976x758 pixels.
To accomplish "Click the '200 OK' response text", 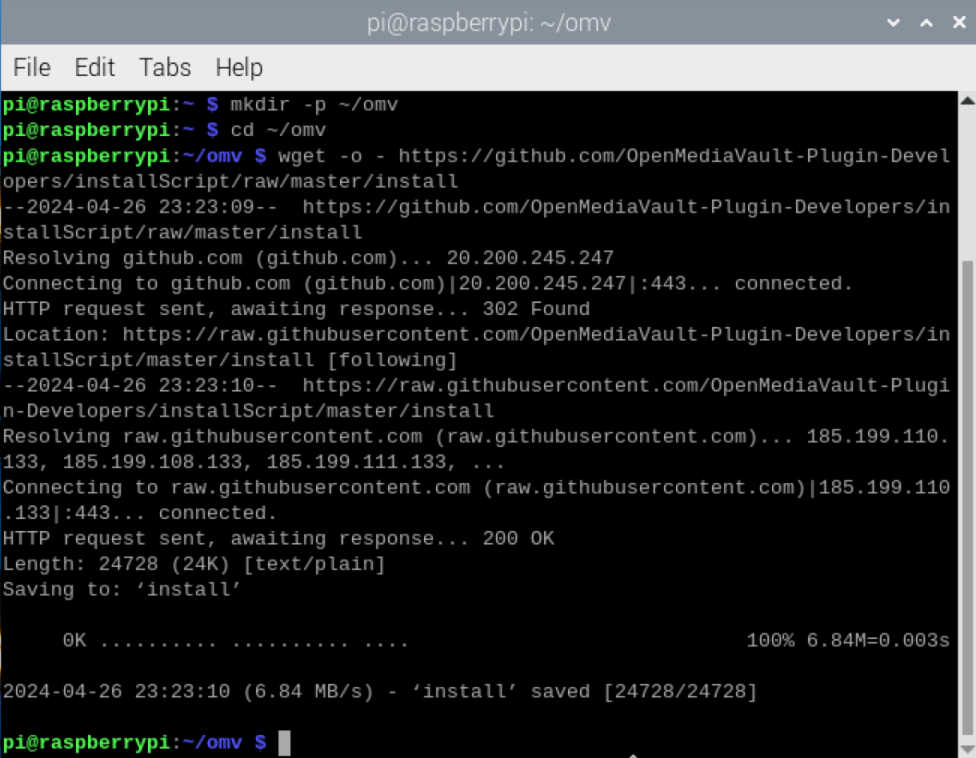I will (518, 538).
